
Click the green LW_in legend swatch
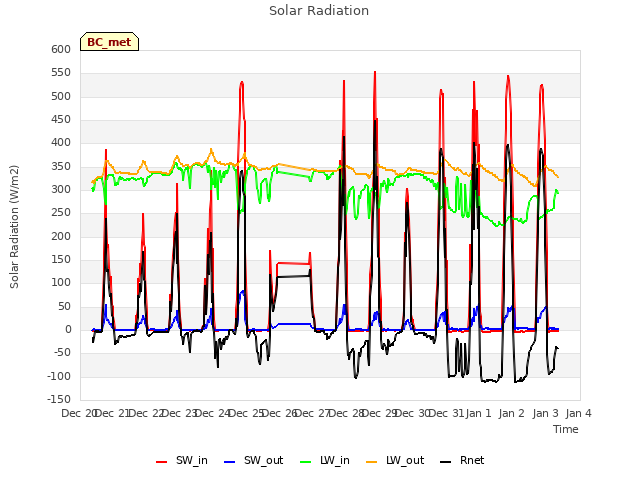click(306, 462)
